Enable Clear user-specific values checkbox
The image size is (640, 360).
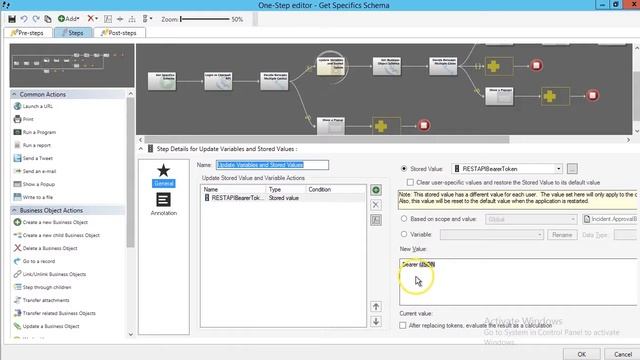tap(410, 182)
